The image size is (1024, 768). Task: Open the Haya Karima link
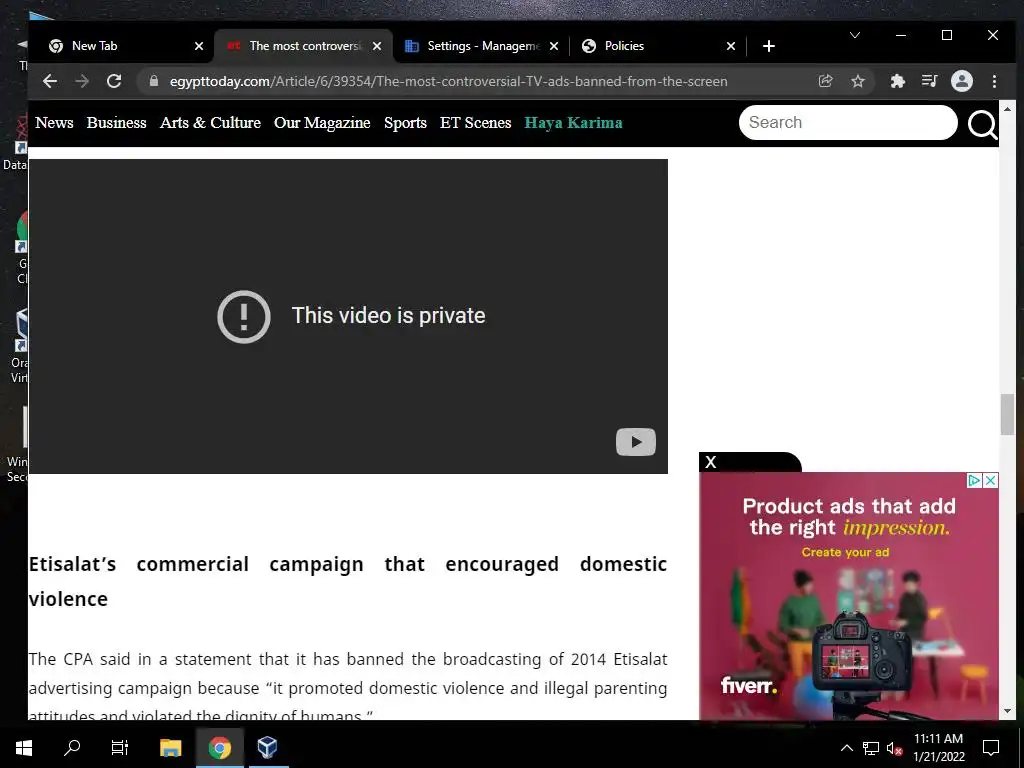pyautogui.click(x=573, y=123)
